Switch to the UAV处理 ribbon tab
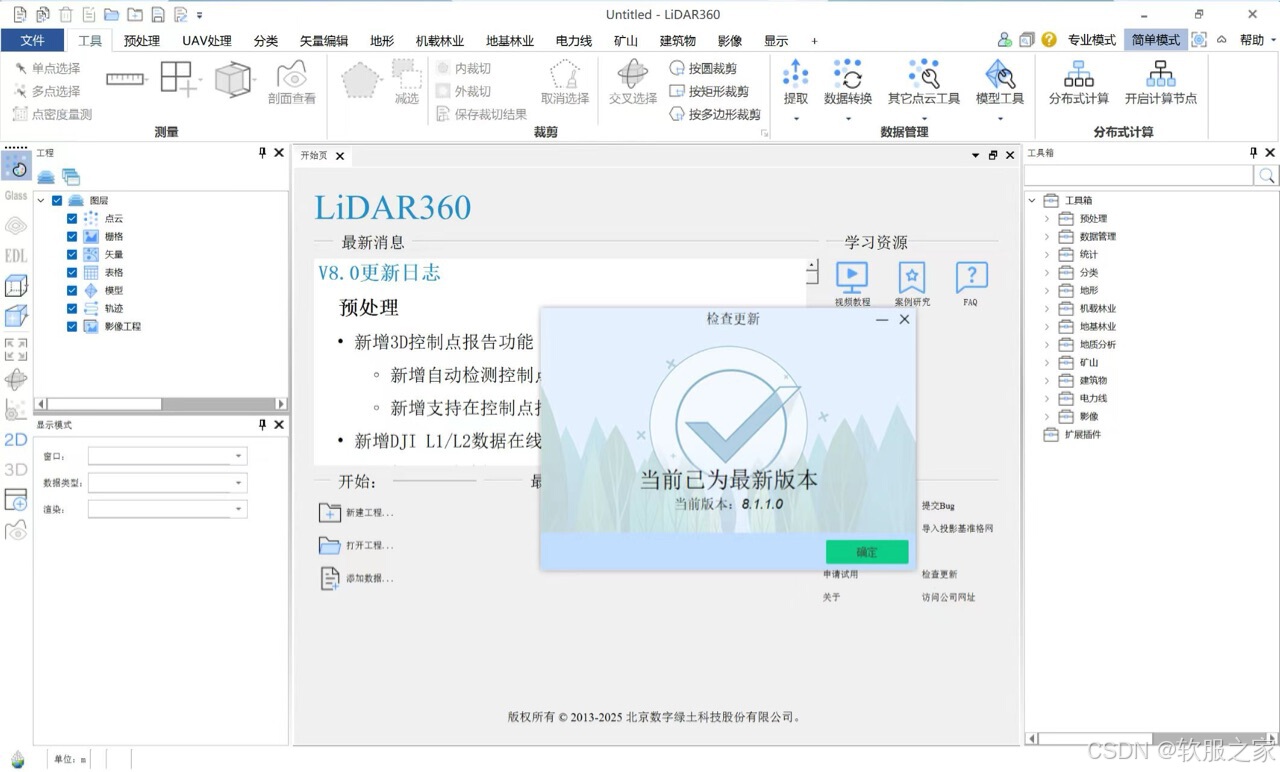Viewport: 1280px width, 772px height. point(206,41)
